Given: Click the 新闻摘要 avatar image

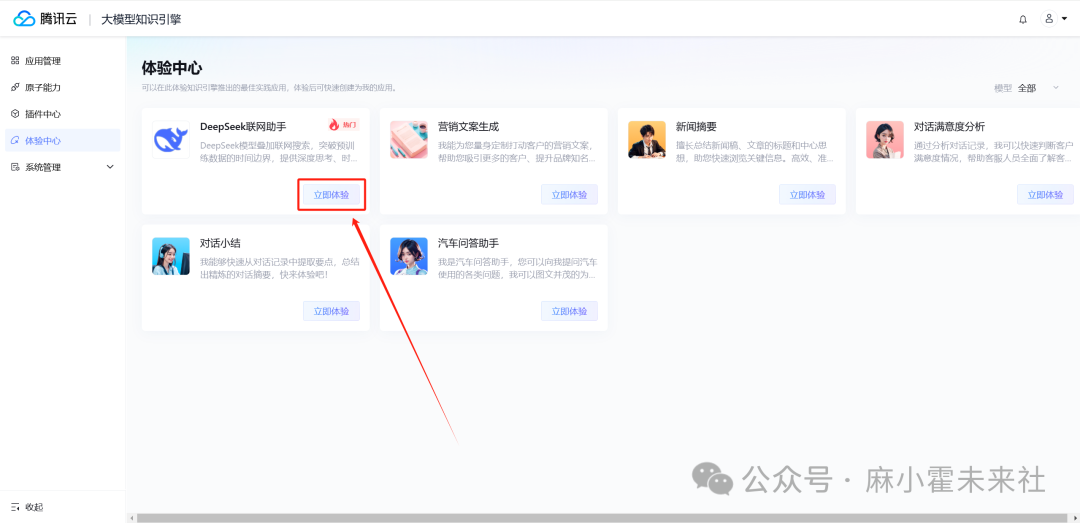Looking at the screenshot, I should click(647, 140).
